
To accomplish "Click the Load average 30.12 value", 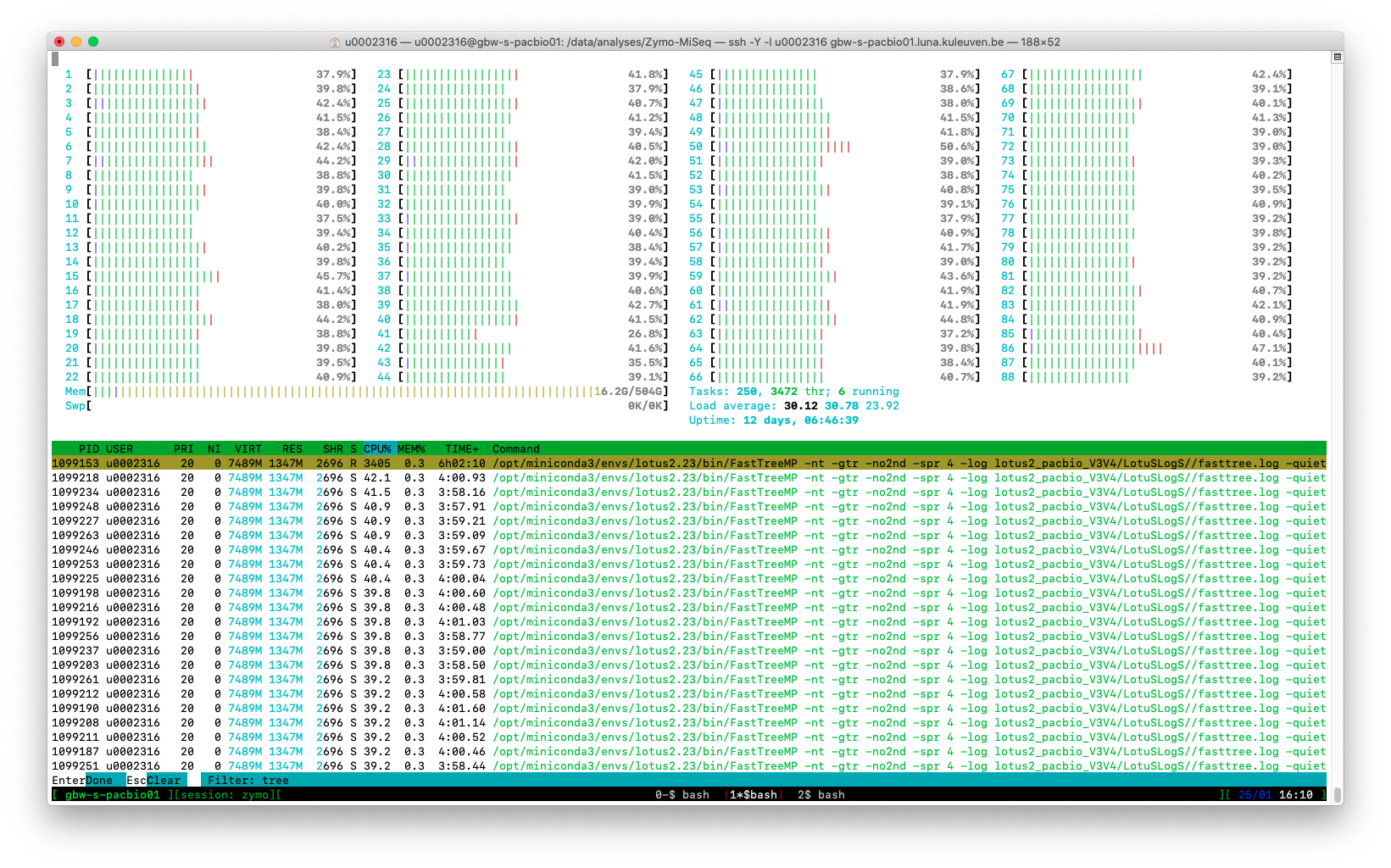I will pos(801,406).
